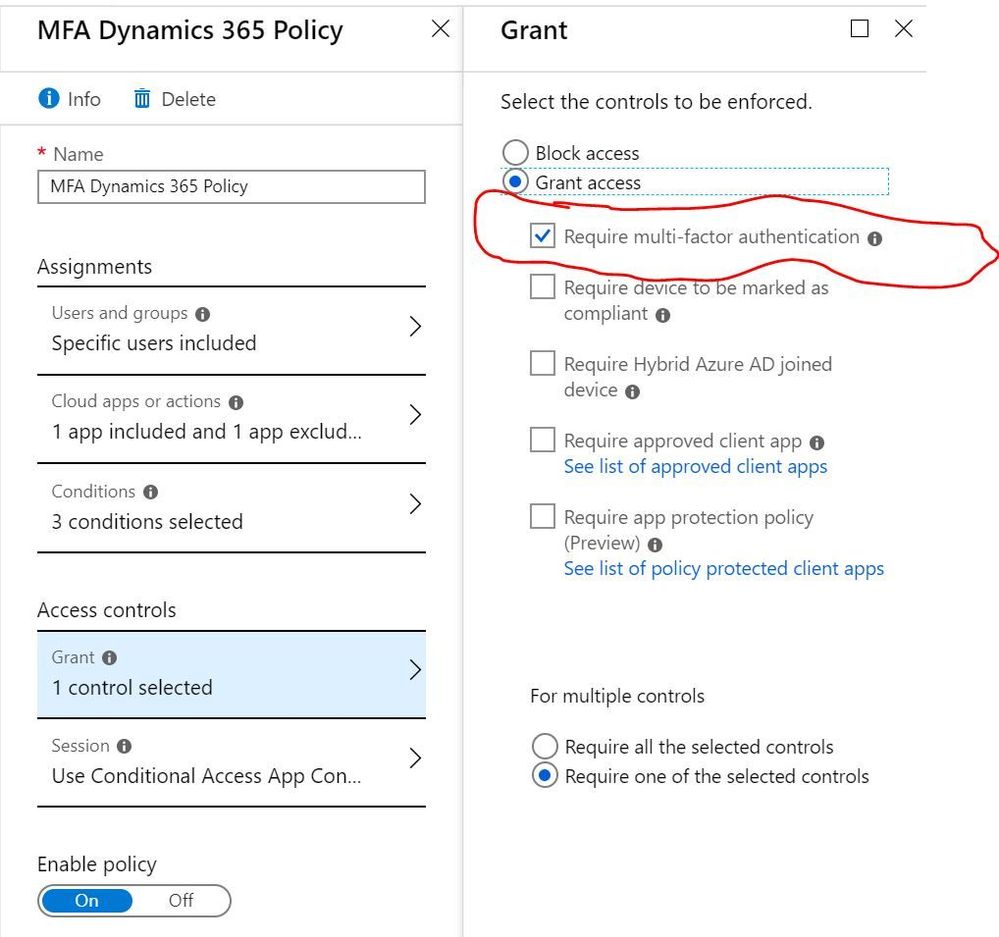Switch Enable policy toggle to Off
The image size is (999, 937).
click(x=181, y=900)
